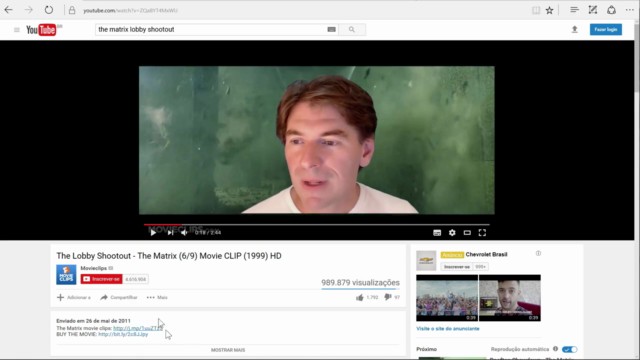Click the autoplay info icon
The height and width of the screenshot is (360, 640).
pos(555,349)
